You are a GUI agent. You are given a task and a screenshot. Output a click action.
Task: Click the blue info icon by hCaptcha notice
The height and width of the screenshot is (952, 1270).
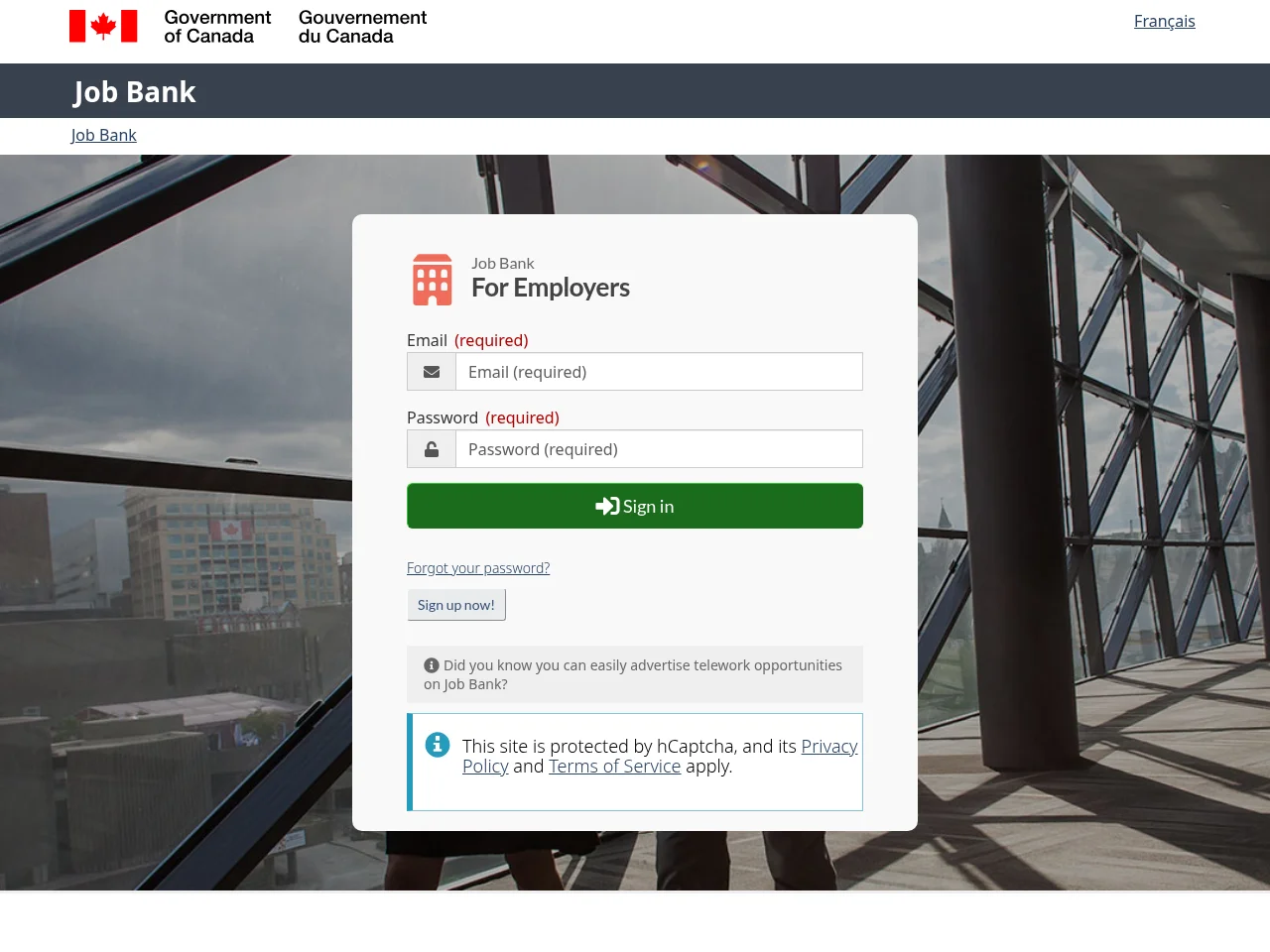[x=438, y=744]
